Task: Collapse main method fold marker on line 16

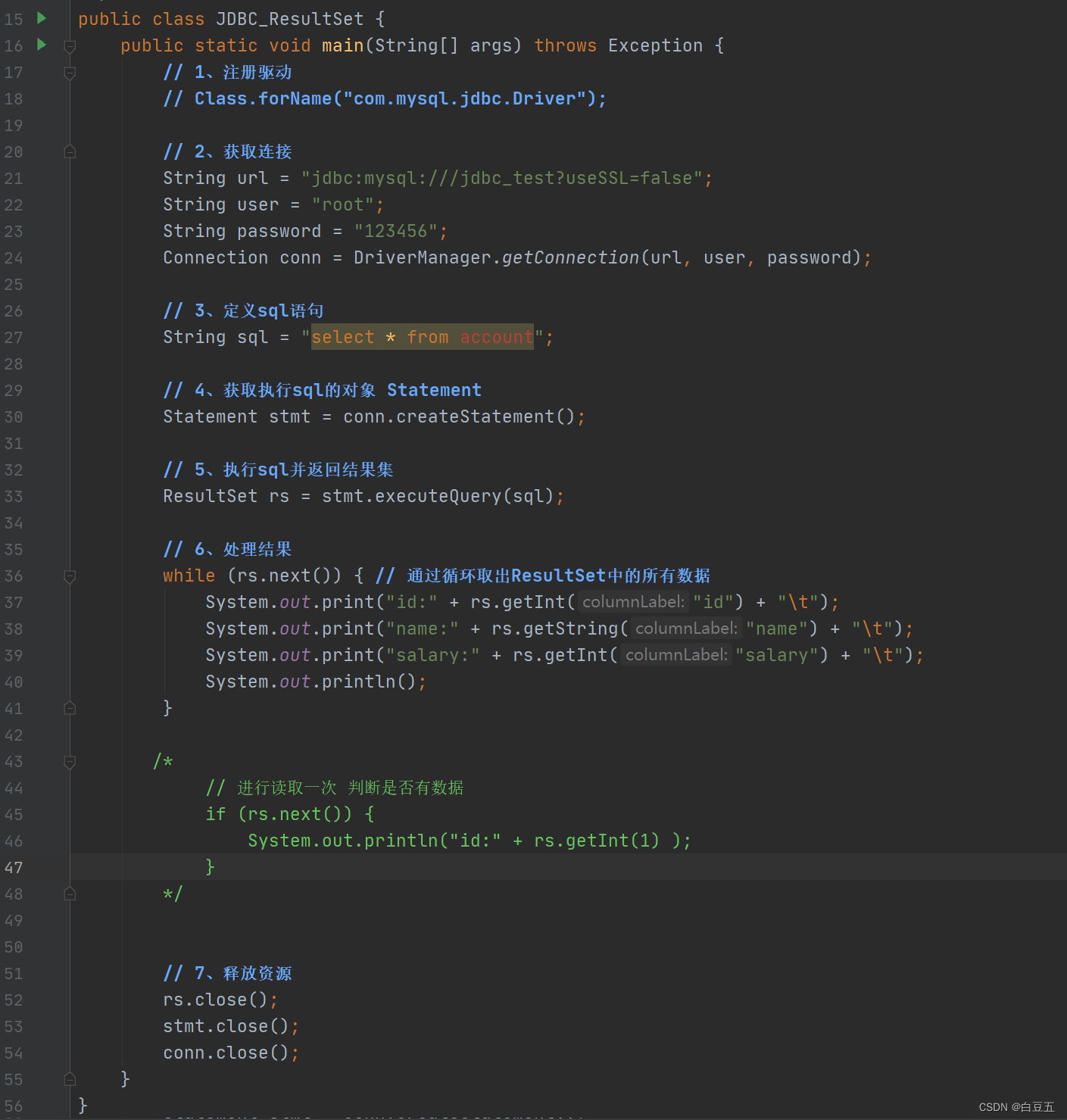Action: [70, 46]
